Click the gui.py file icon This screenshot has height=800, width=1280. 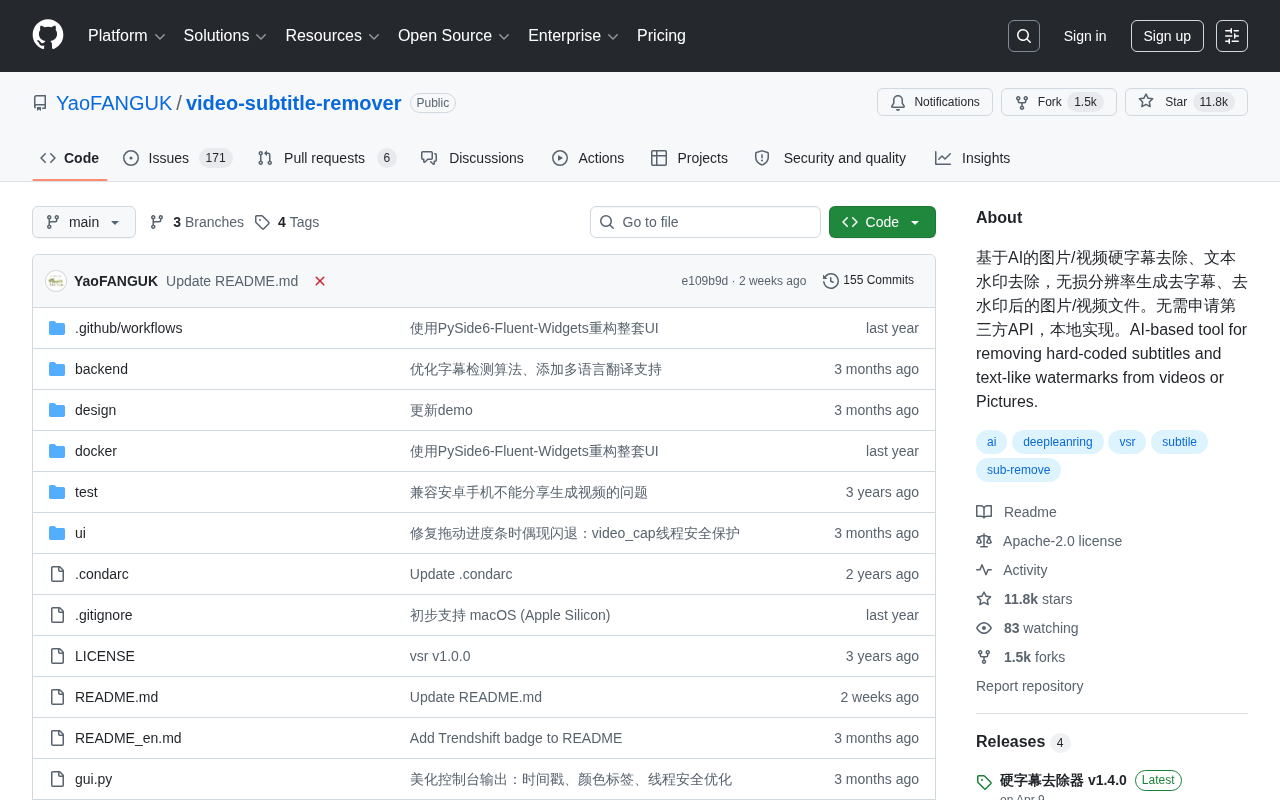pos(57,779)
